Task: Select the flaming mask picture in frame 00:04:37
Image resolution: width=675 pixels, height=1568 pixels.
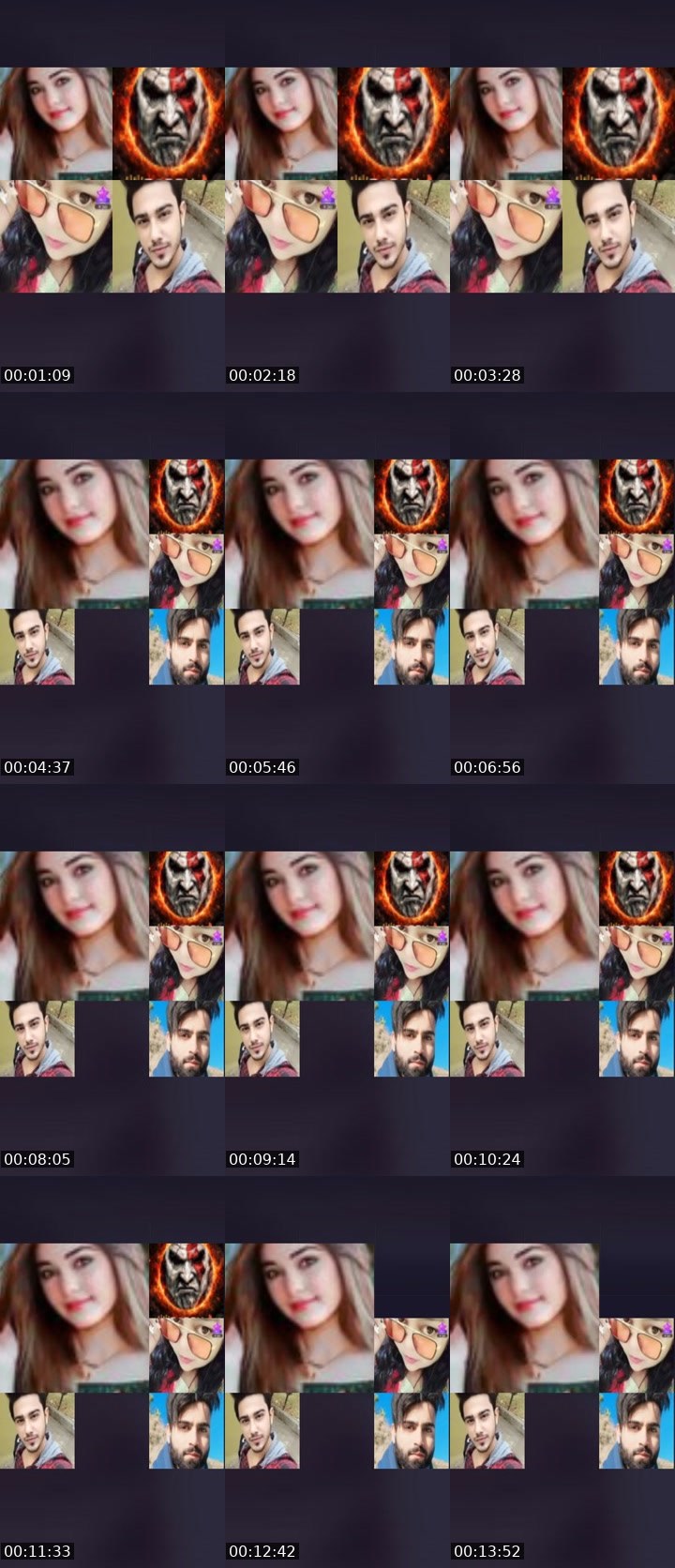Action: click(187, 496)
